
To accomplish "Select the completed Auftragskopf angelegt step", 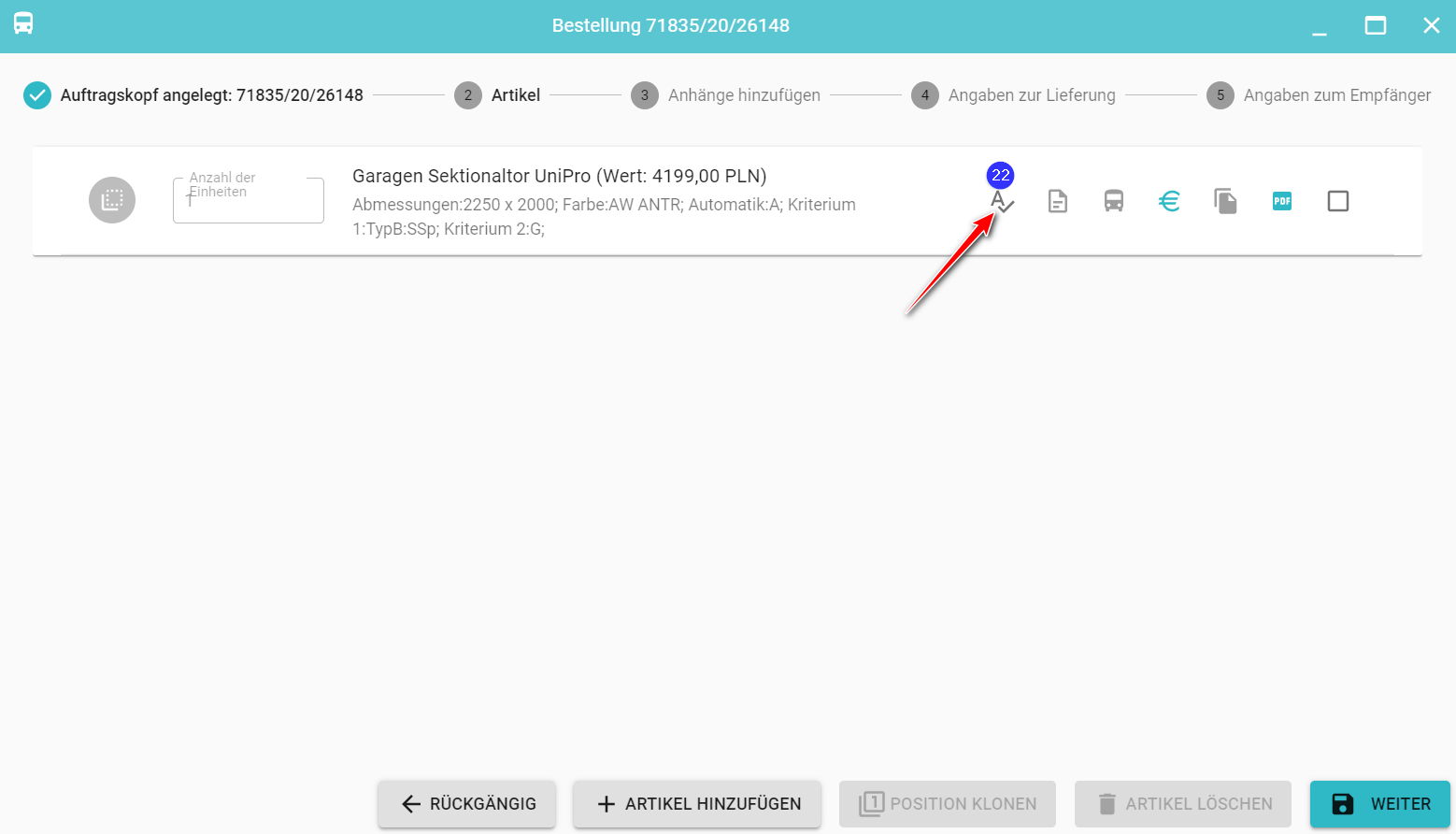I will (193, 95).
